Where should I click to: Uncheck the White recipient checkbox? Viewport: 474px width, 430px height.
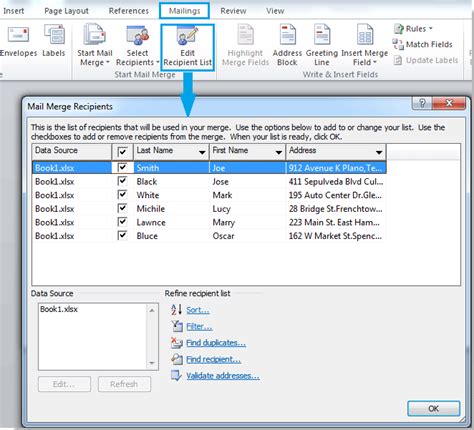click(122, 195)
